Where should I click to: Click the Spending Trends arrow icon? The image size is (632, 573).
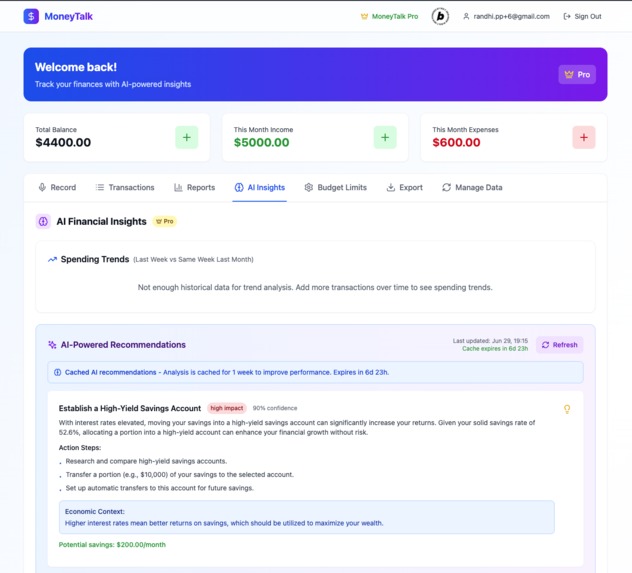(x=52, y=260)
